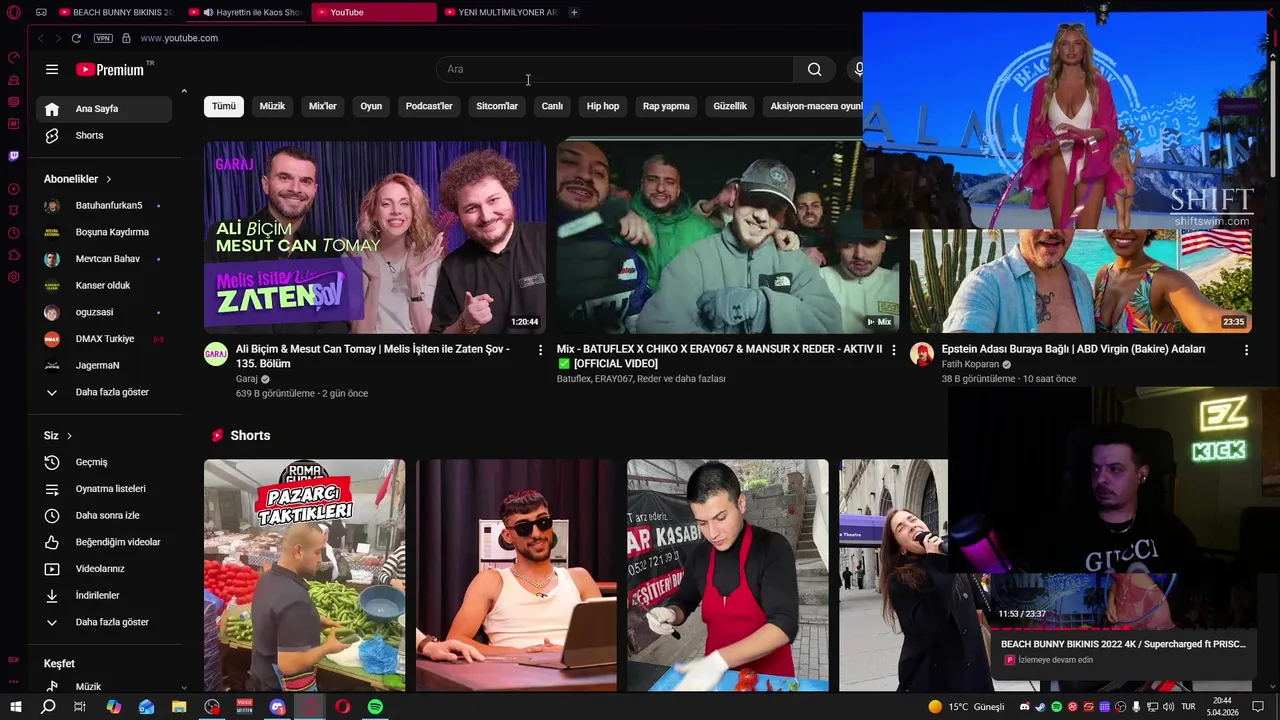The width and height of the screenshot is (1280, 720).
Task: Click the www.youtube.com address bar
Action: (179, 38)
